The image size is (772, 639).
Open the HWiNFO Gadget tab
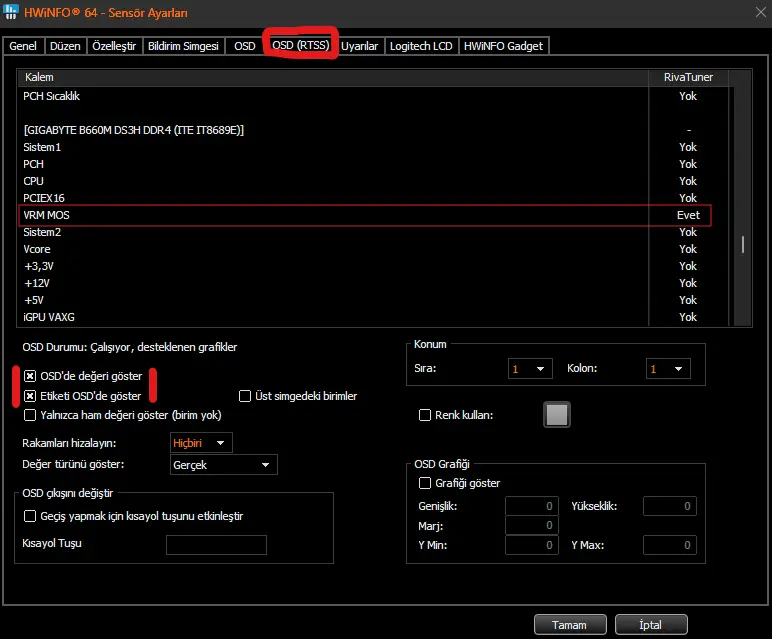tap(503, 46)
